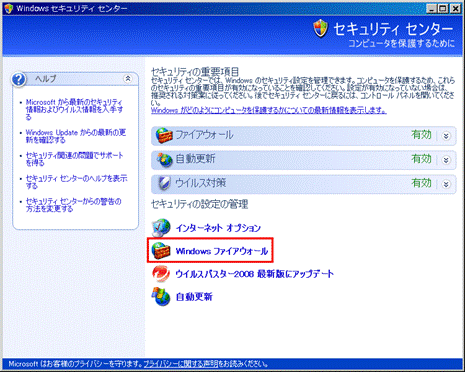Viewport: 465px width, 372px height.
Task: Click the セキュリティの設定の管理 heading
Action: coord(199,204)
